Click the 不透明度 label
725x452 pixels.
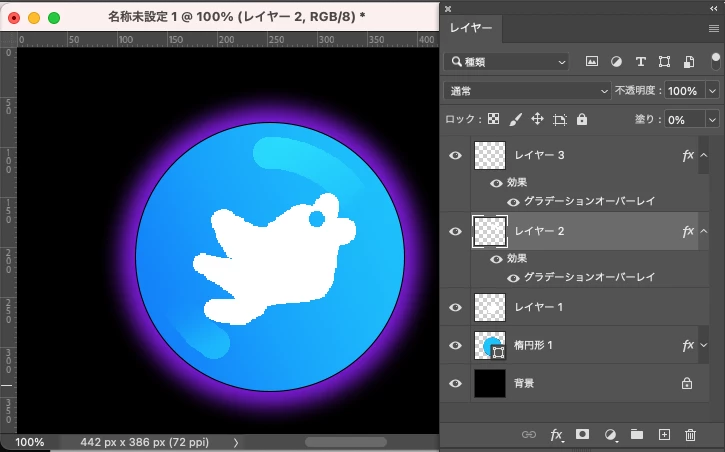click(x=638, y=91)
